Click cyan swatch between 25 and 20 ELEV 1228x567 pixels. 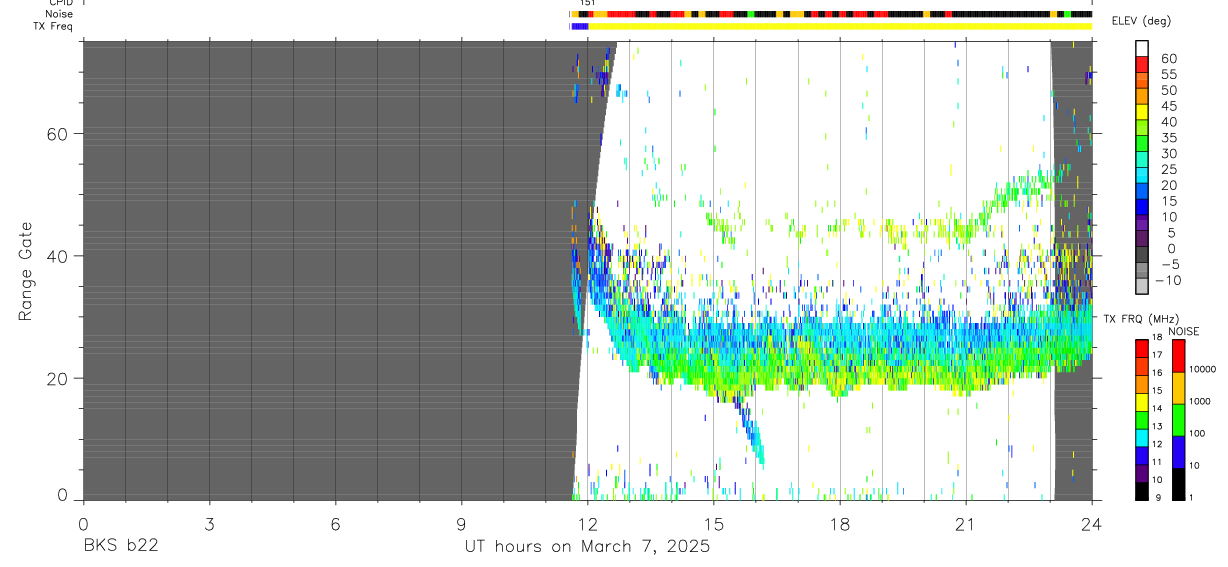pyautogui.click(x=1142, y=175)
